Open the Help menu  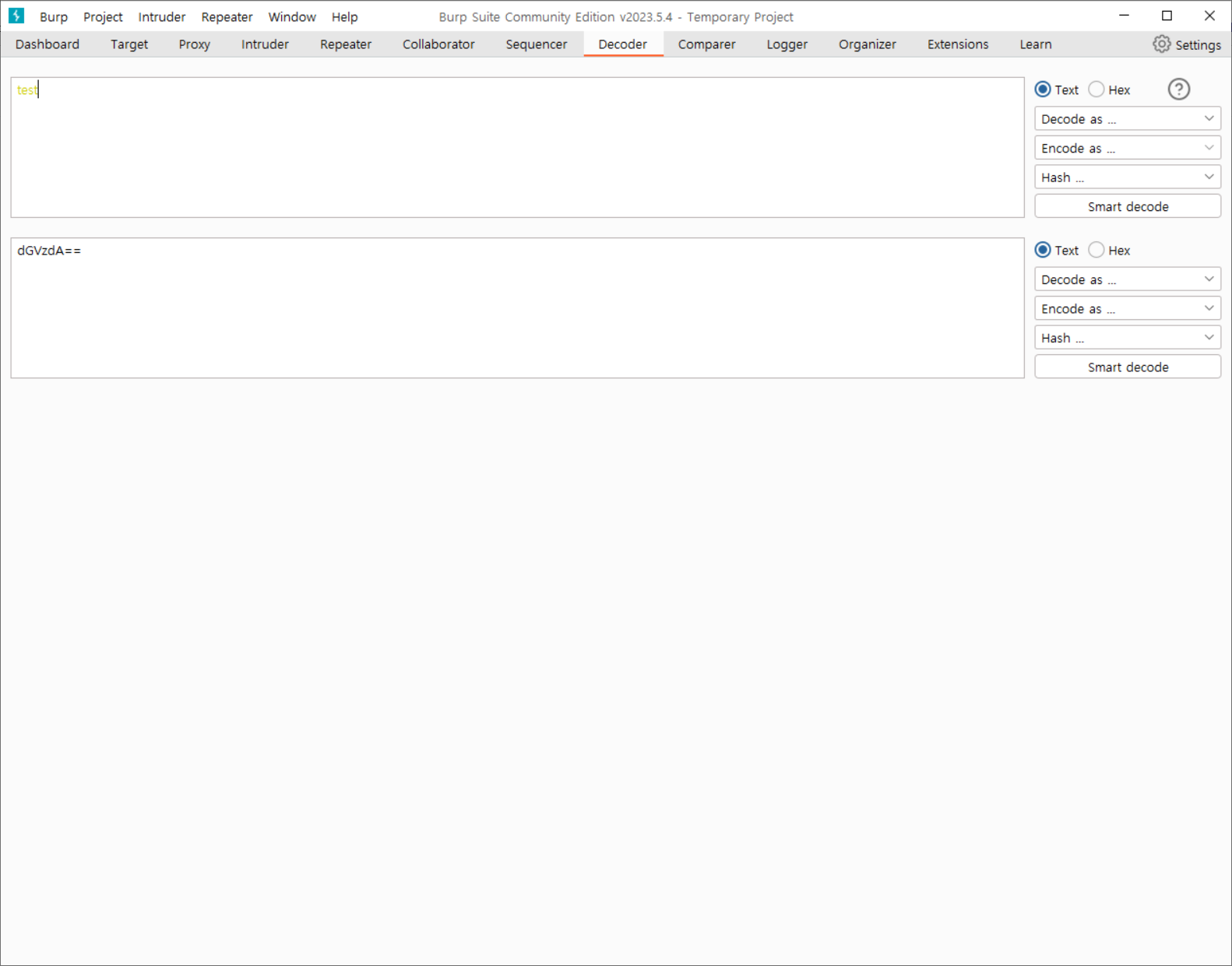click(344, 16)
